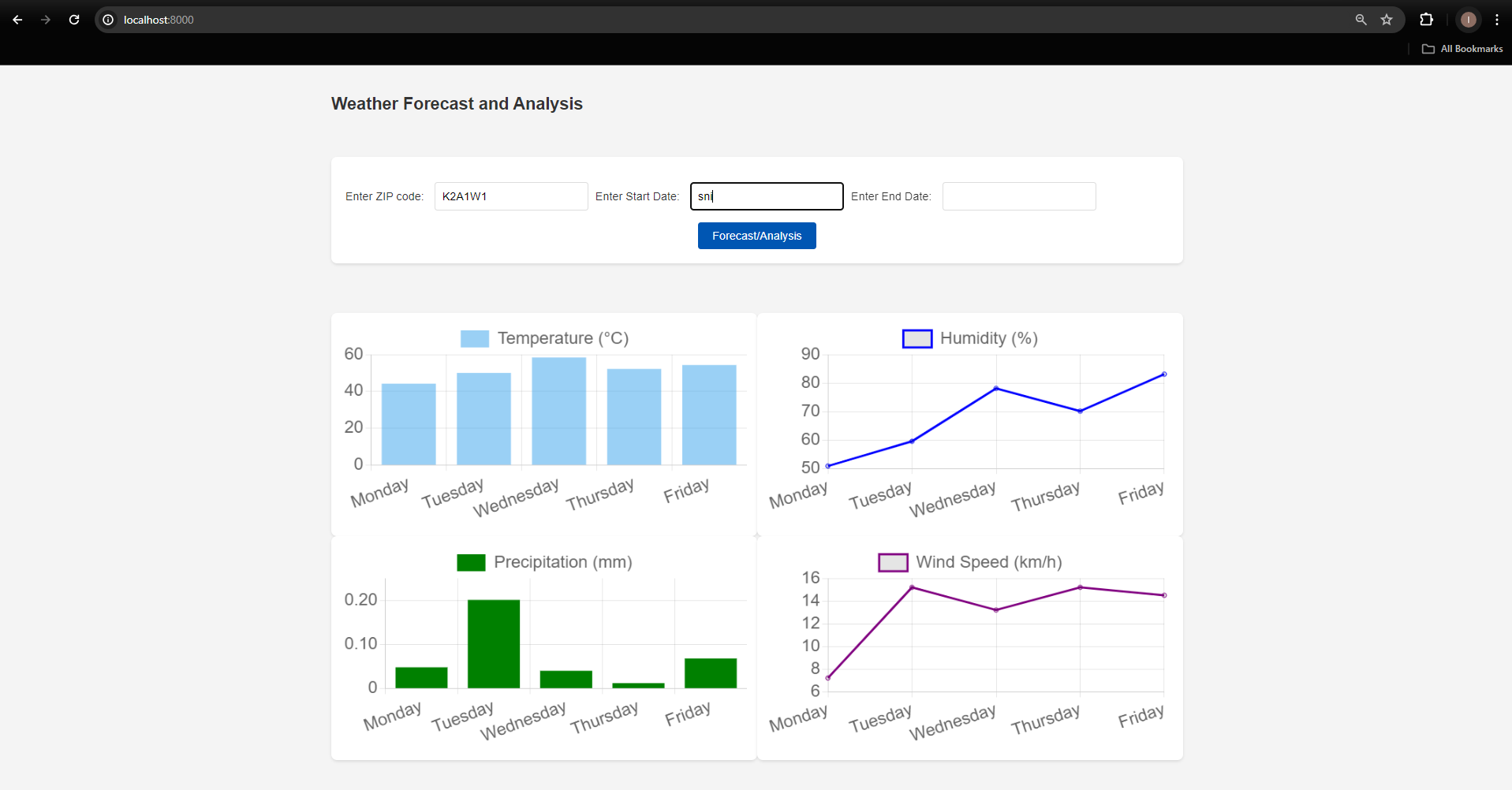Reload the localhost page
The height and width of the screenshot is (790, 1512).
click(x=74, y=20)
